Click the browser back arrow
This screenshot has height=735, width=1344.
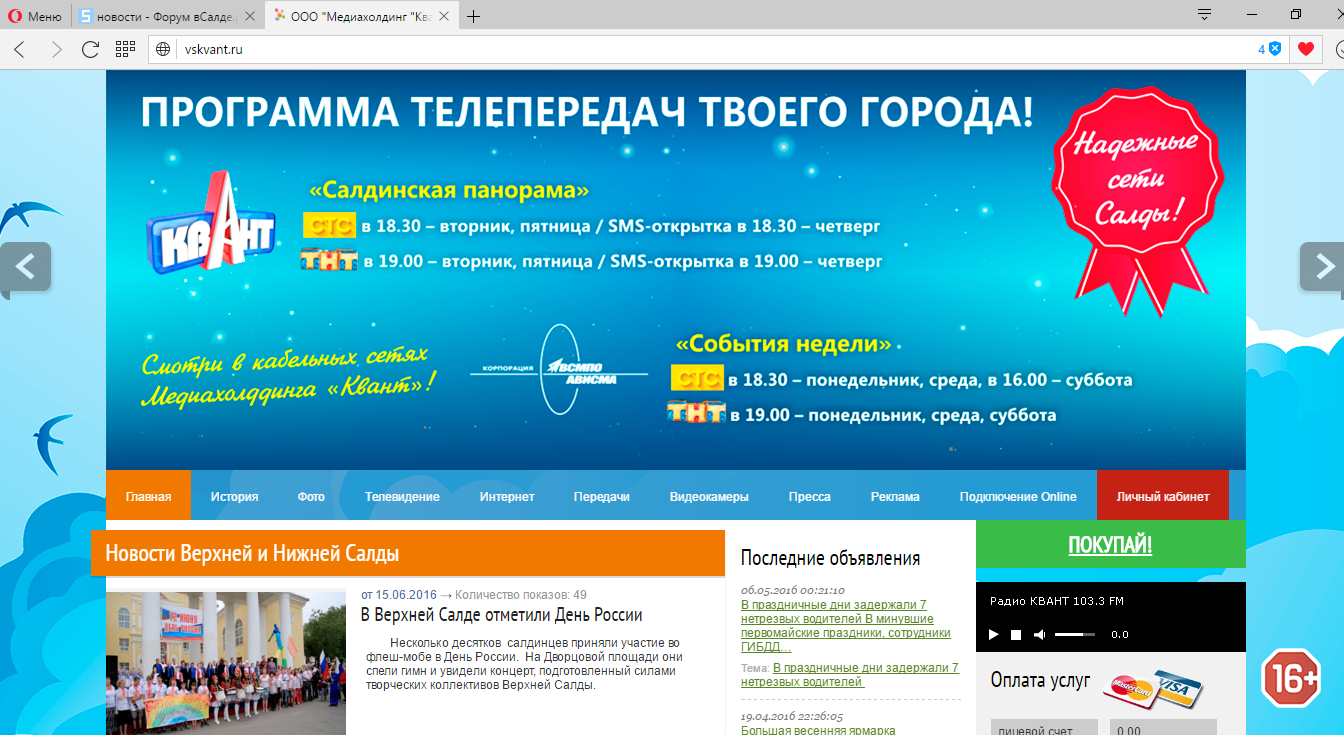pyautogui.click(x=20, y=49)
